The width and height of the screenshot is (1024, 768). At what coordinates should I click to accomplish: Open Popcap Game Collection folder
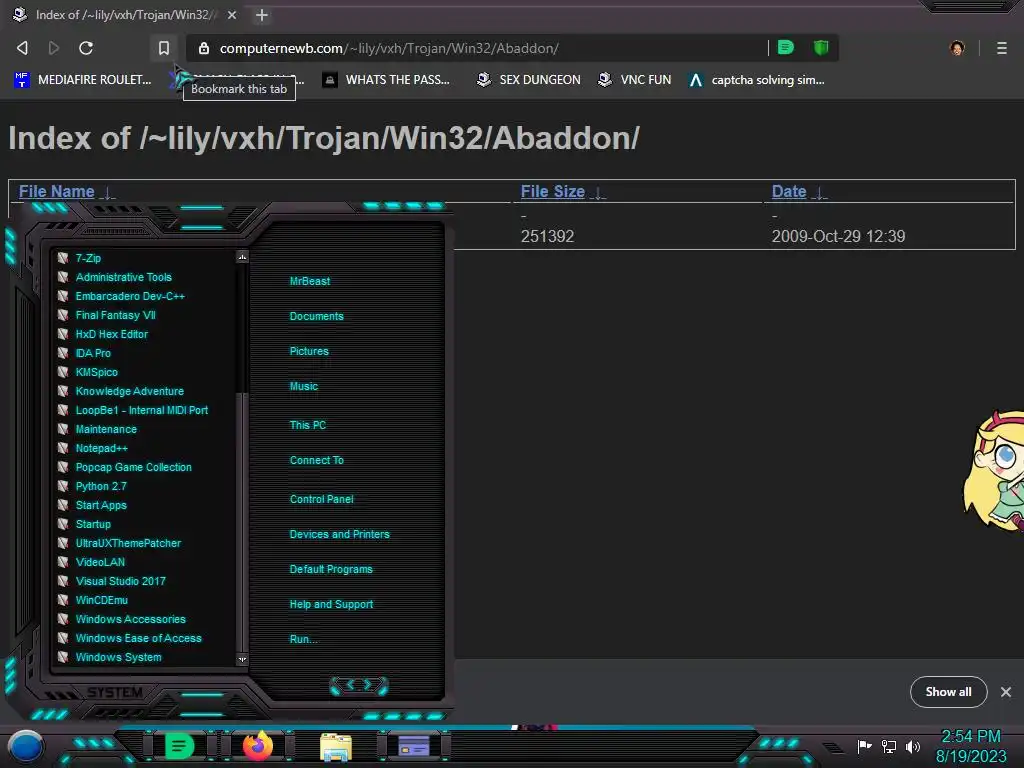point(133,466)
